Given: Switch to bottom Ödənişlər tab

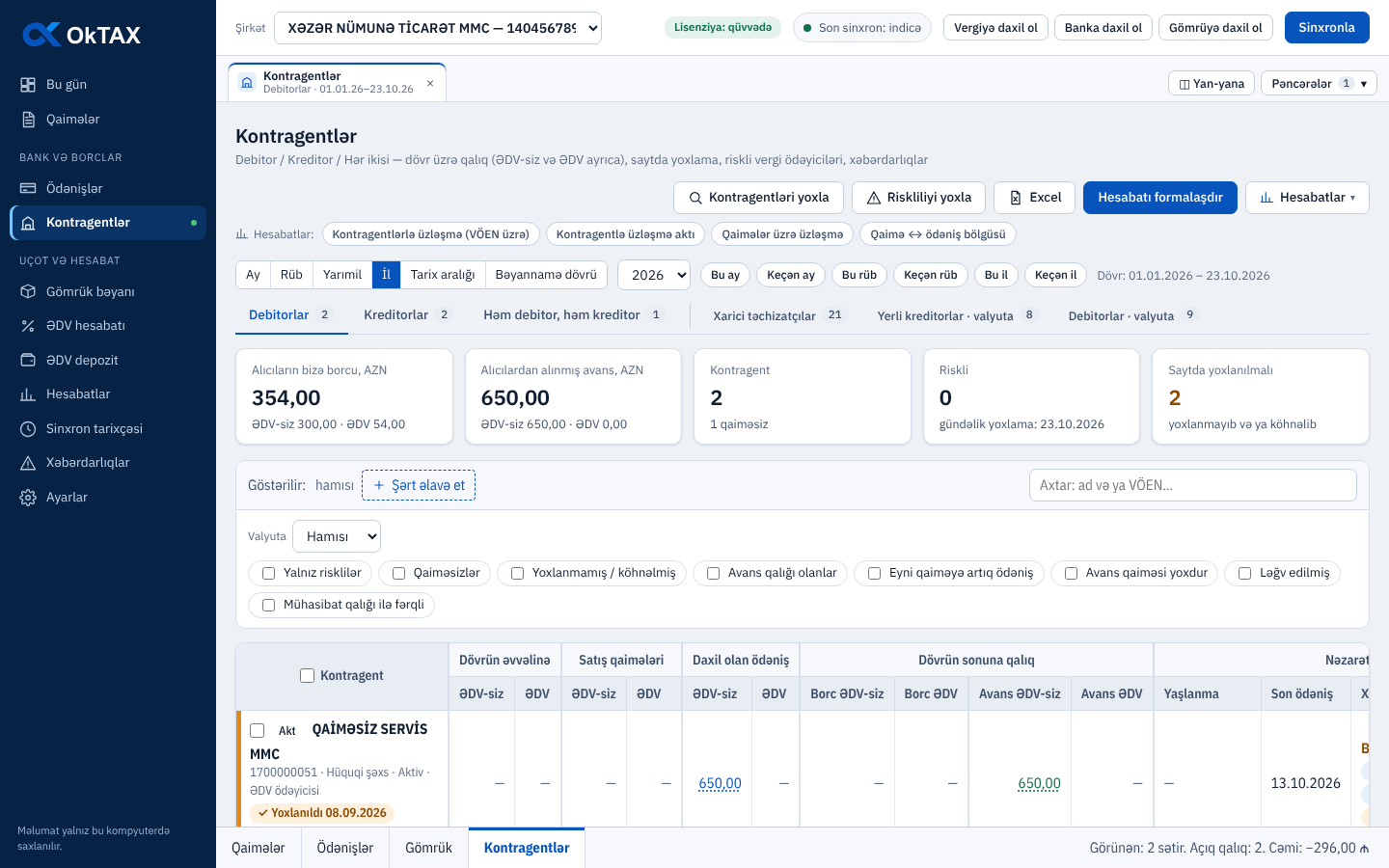Looking at the screenshot, I should pyautogui.click(x=345, y=848).
